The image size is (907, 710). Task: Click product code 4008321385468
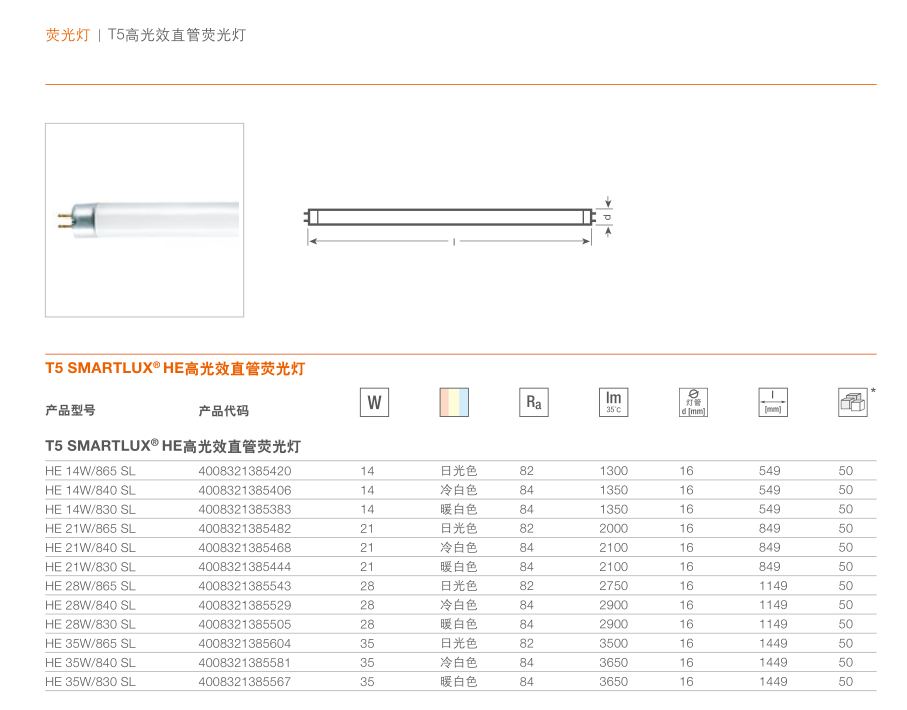coord(245,547)
